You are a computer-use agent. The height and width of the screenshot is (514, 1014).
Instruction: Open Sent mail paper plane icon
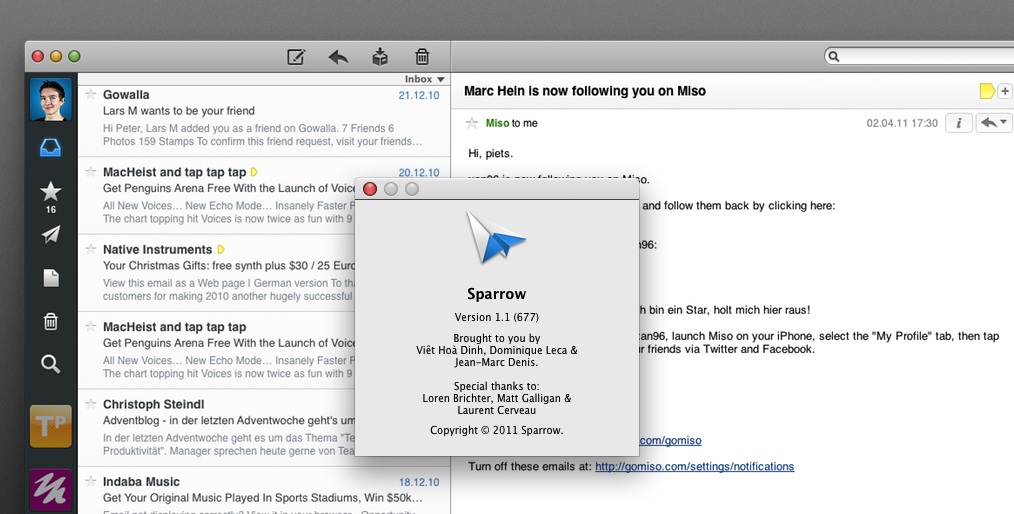50,234
